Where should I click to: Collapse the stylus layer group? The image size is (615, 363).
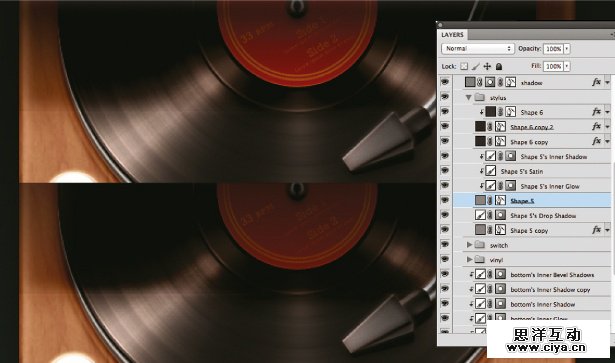coord(468,97)
